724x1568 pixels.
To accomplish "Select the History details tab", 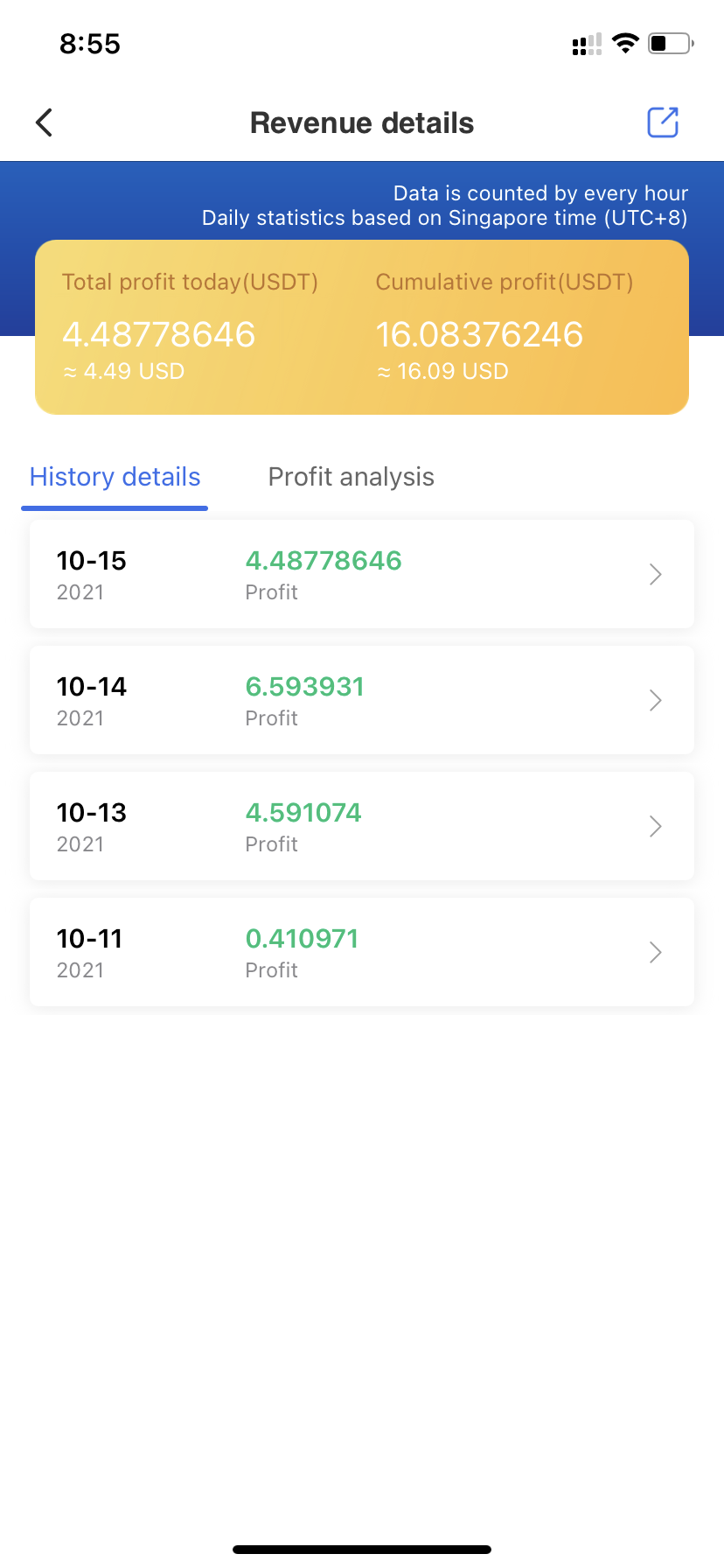I will pyautogui.click(x=115, y=477).
